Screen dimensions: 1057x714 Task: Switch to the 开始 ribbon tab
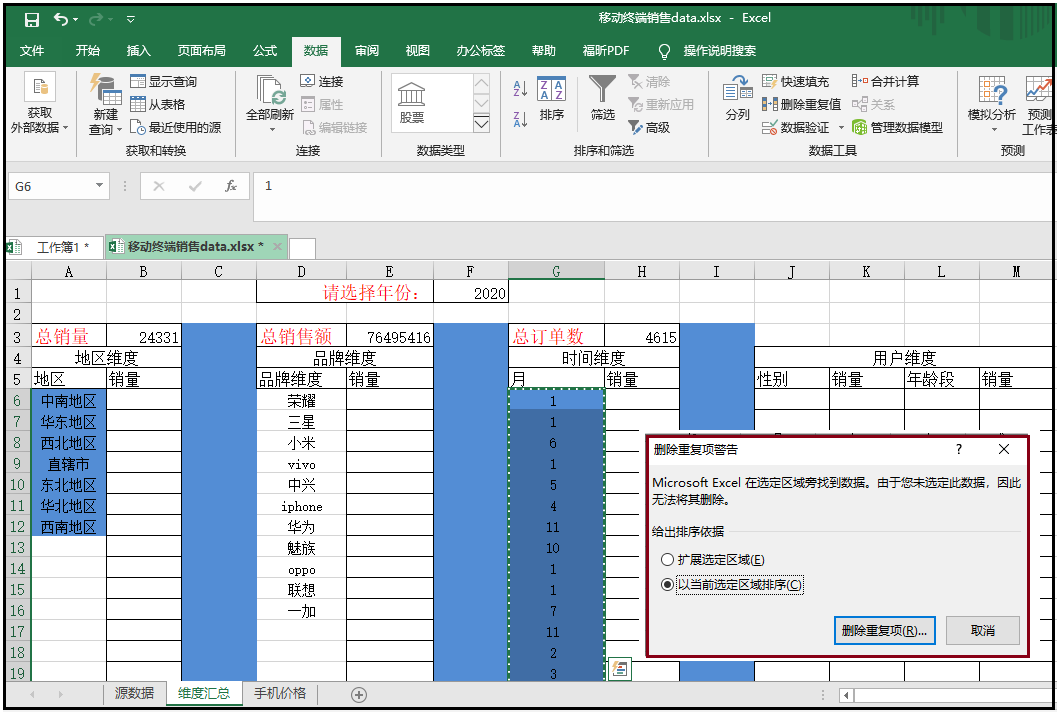pyautogui.click(x=88, y=51)
